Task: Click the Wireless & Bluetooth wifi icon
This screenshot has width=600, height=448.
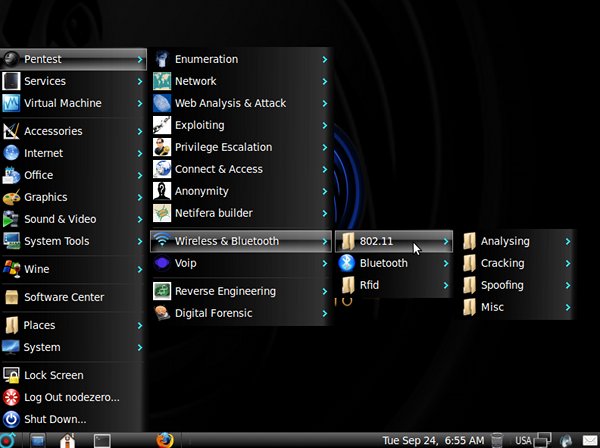Action: (162, 240)
